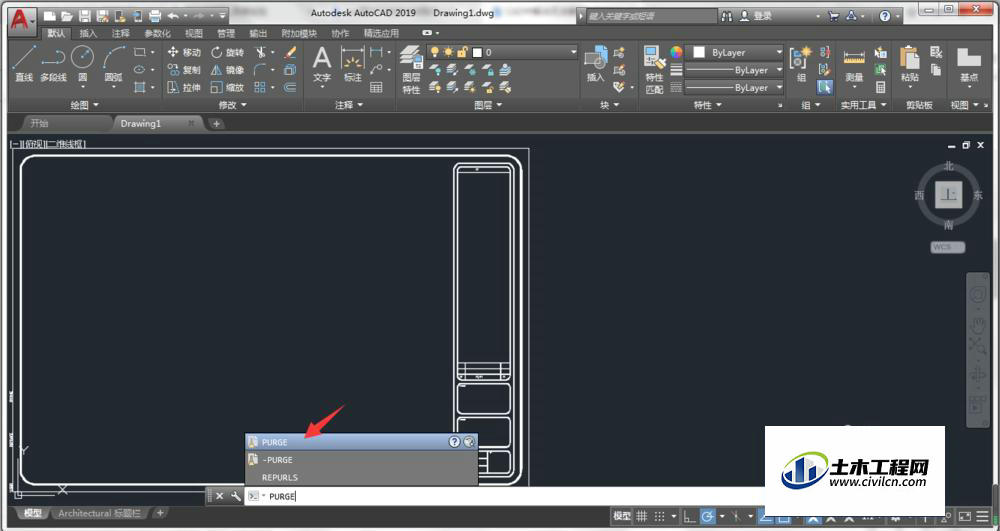Image resolution: width=1000 pixels, height=531 pixels.
Task: Click the Stretch (拉伸) command
Action: (x=184, y=88)
